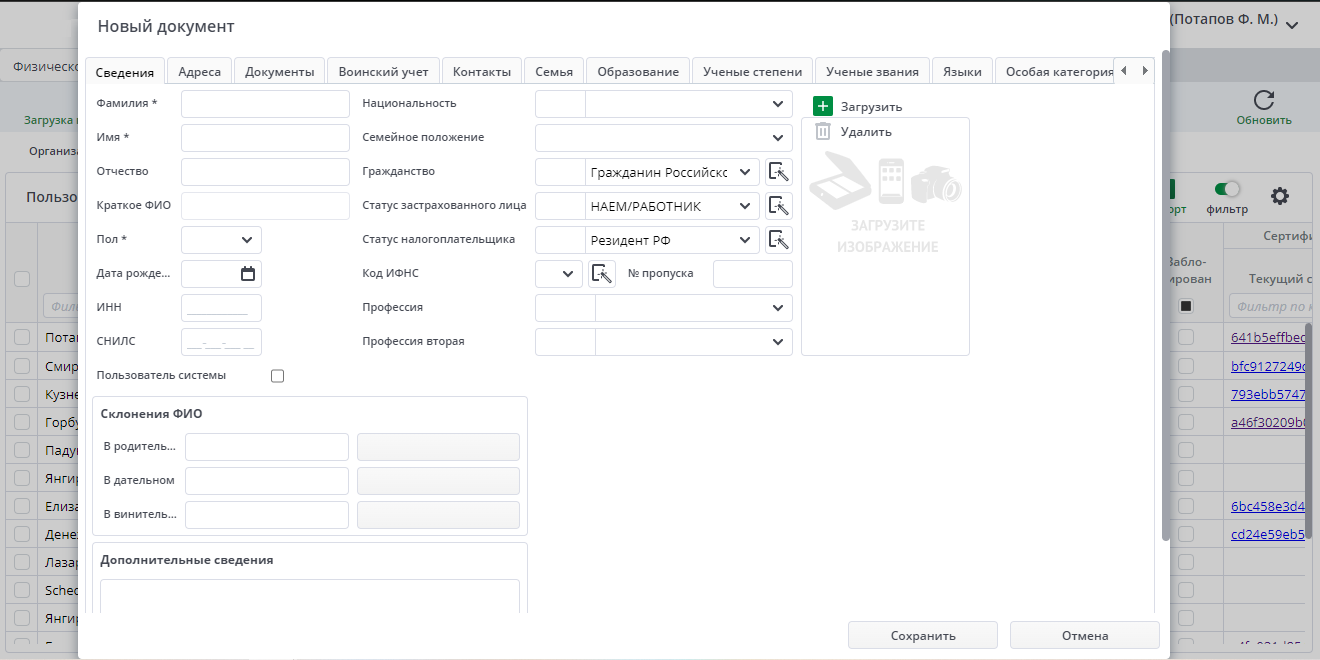This screenshot has width=1320, height=660.
Task: Expand the Пол dropdown
Action: pos(246,240)
